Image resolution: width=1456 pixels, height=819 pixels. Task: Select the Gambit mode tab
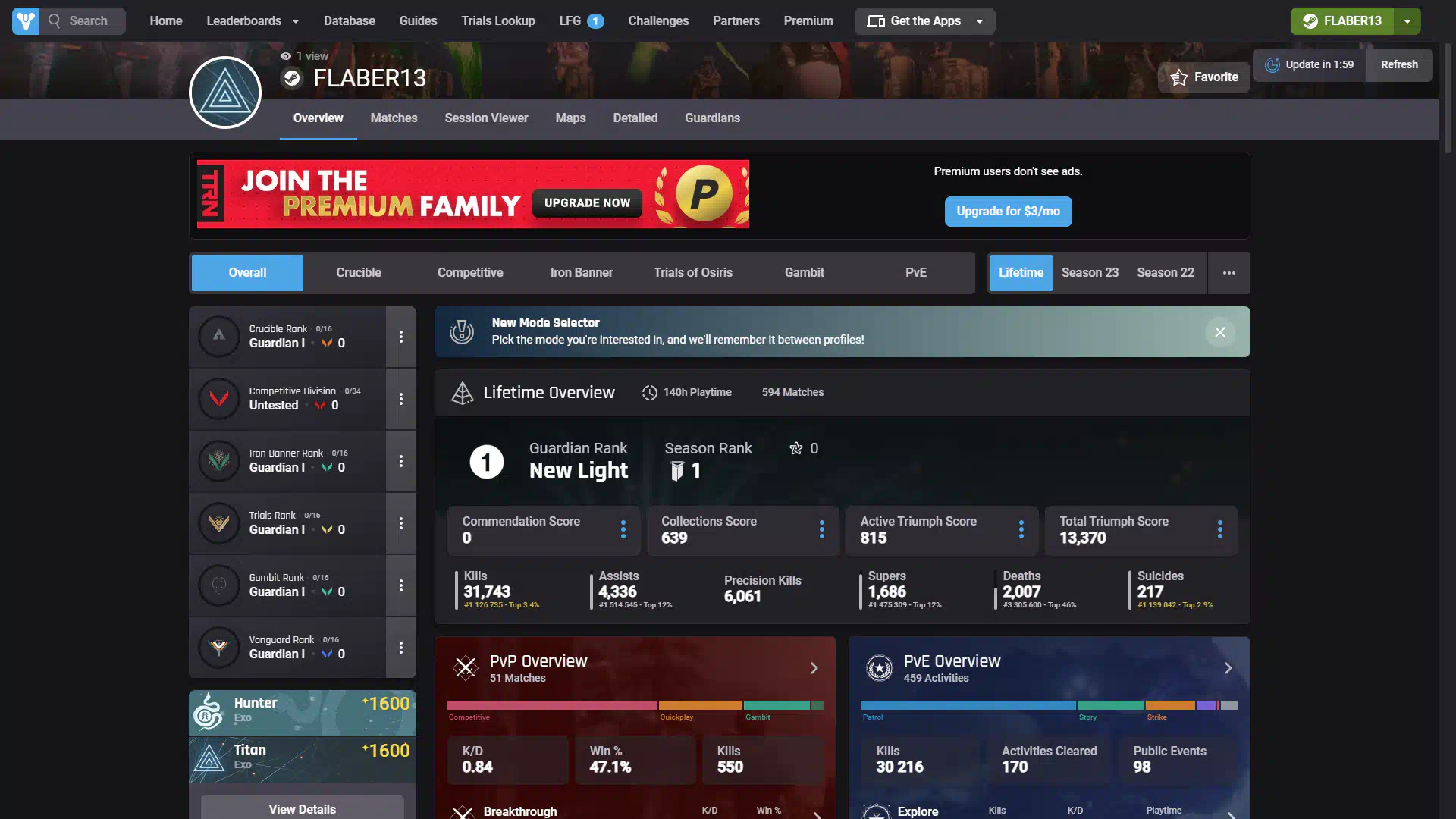(x=804, y=273)
